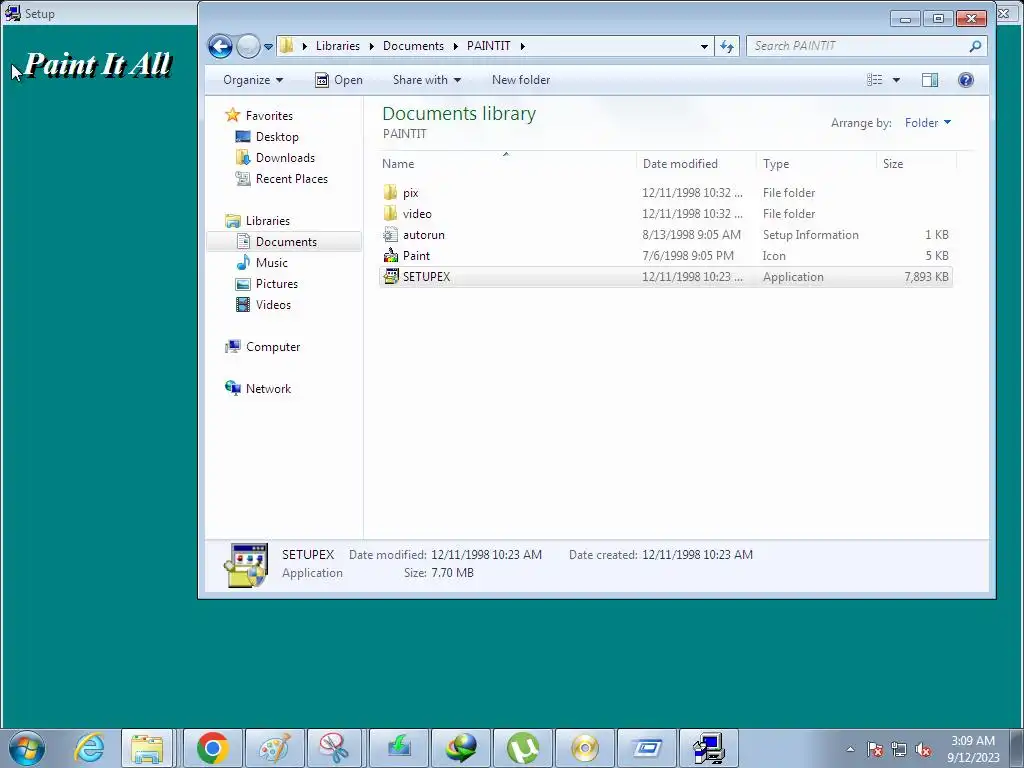
Task: Expand the arrow after Libraries breadcrumb
Action: tap(372, 46)
